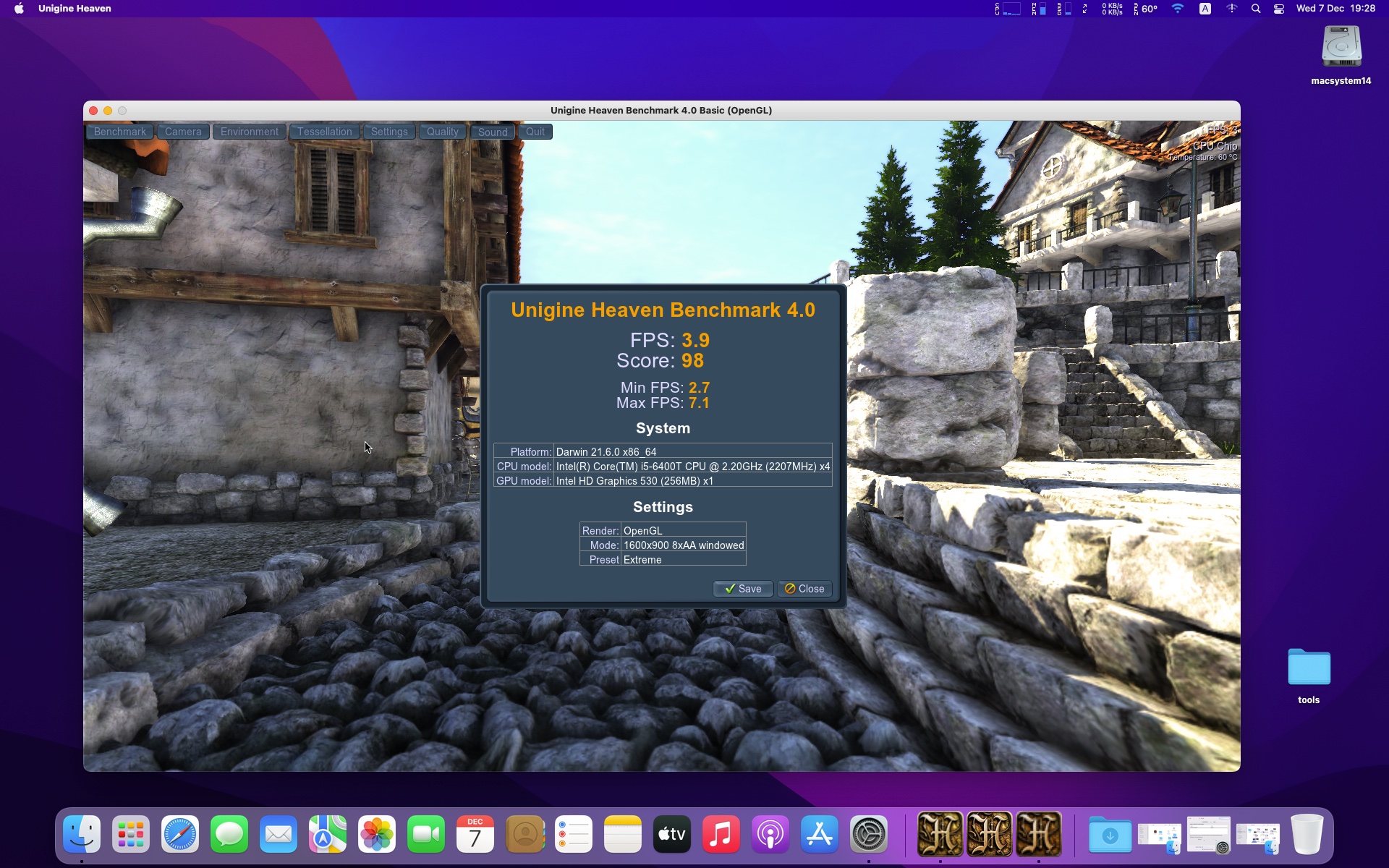
Task: Click the first Heaven icon in Dock
Action: coord(940,834)
